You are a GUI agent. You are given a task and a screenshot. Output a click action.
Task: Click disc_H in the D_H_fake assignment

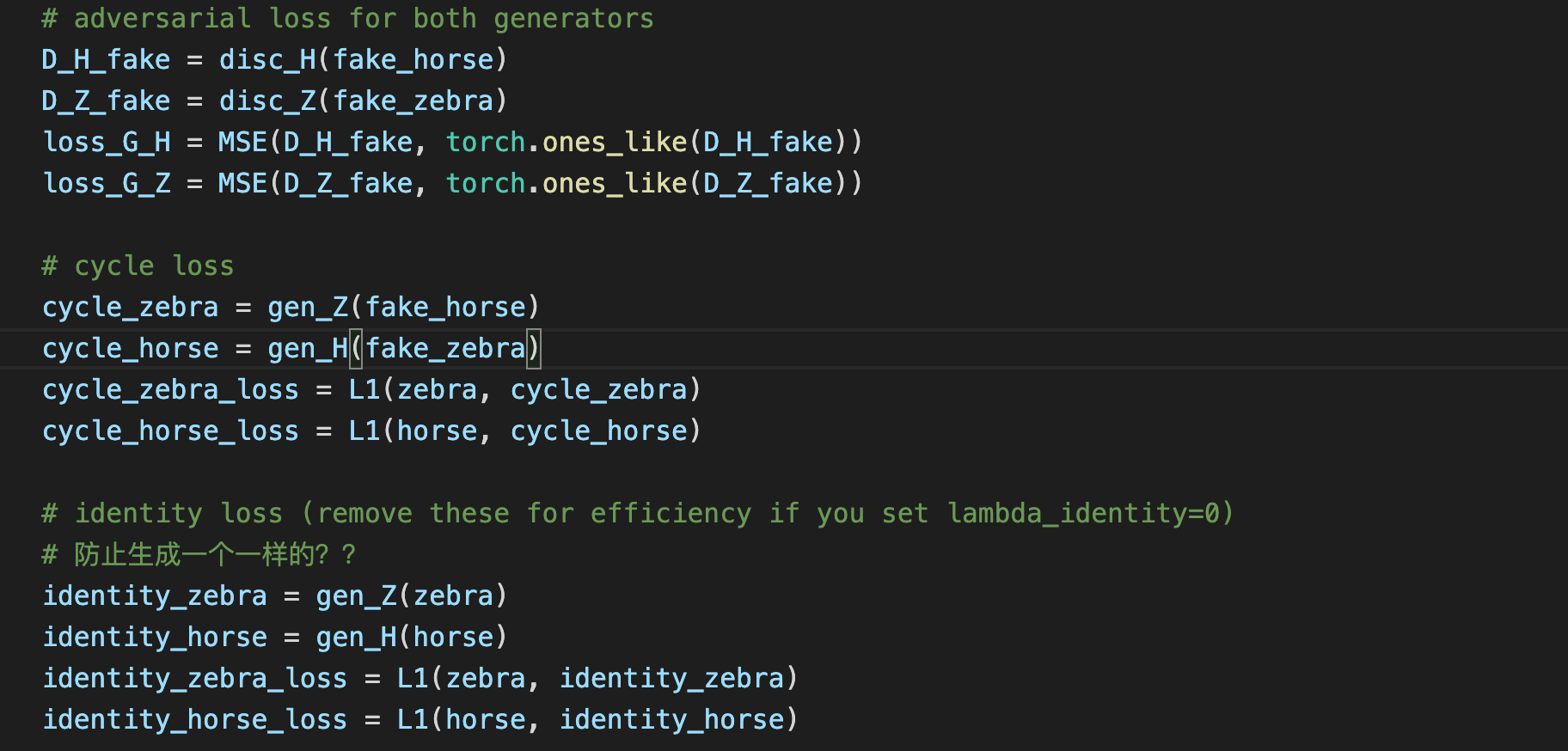(x=267, y=59)
